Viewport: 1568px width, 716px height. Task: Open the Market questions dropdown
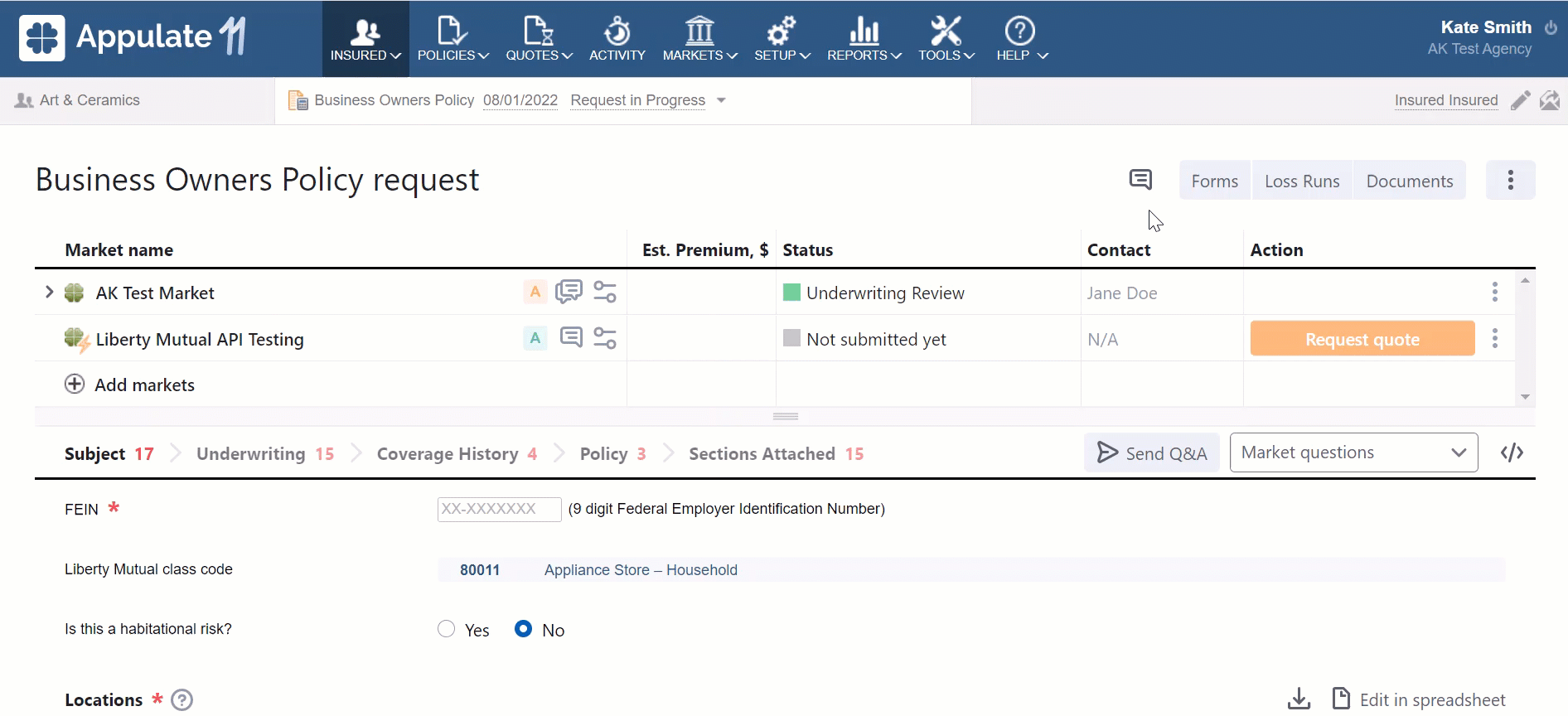tap(1353, 452)
